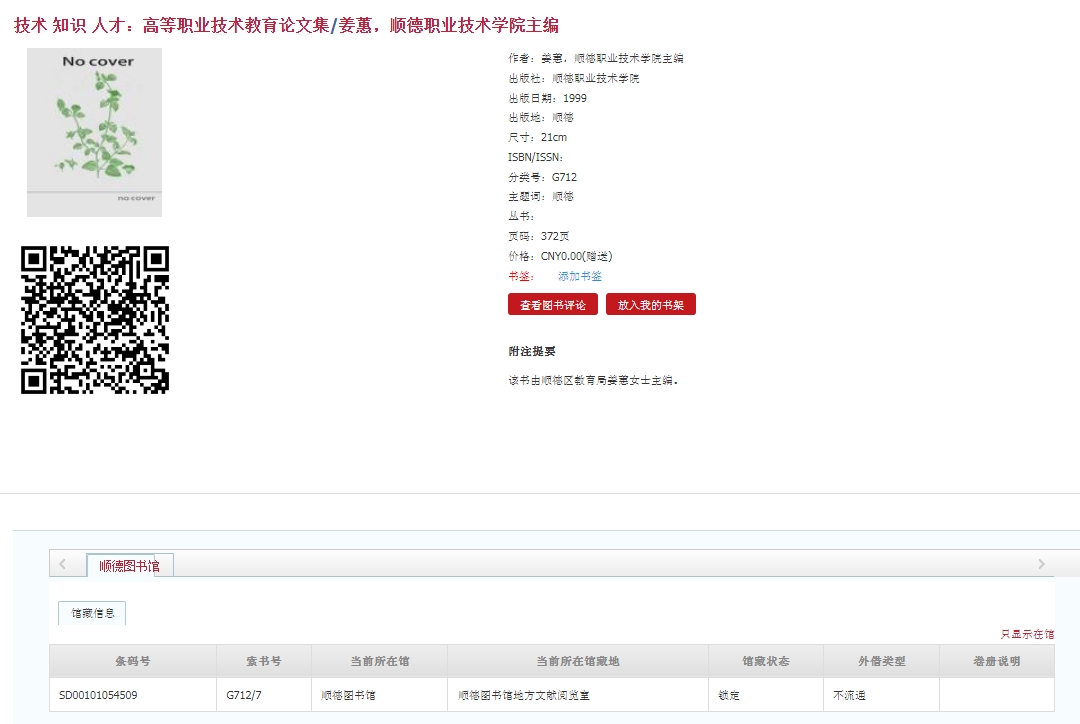The image size is (1080, 724).
Task: Click the 外借类型 column header
Action: (x=882, y=661)
